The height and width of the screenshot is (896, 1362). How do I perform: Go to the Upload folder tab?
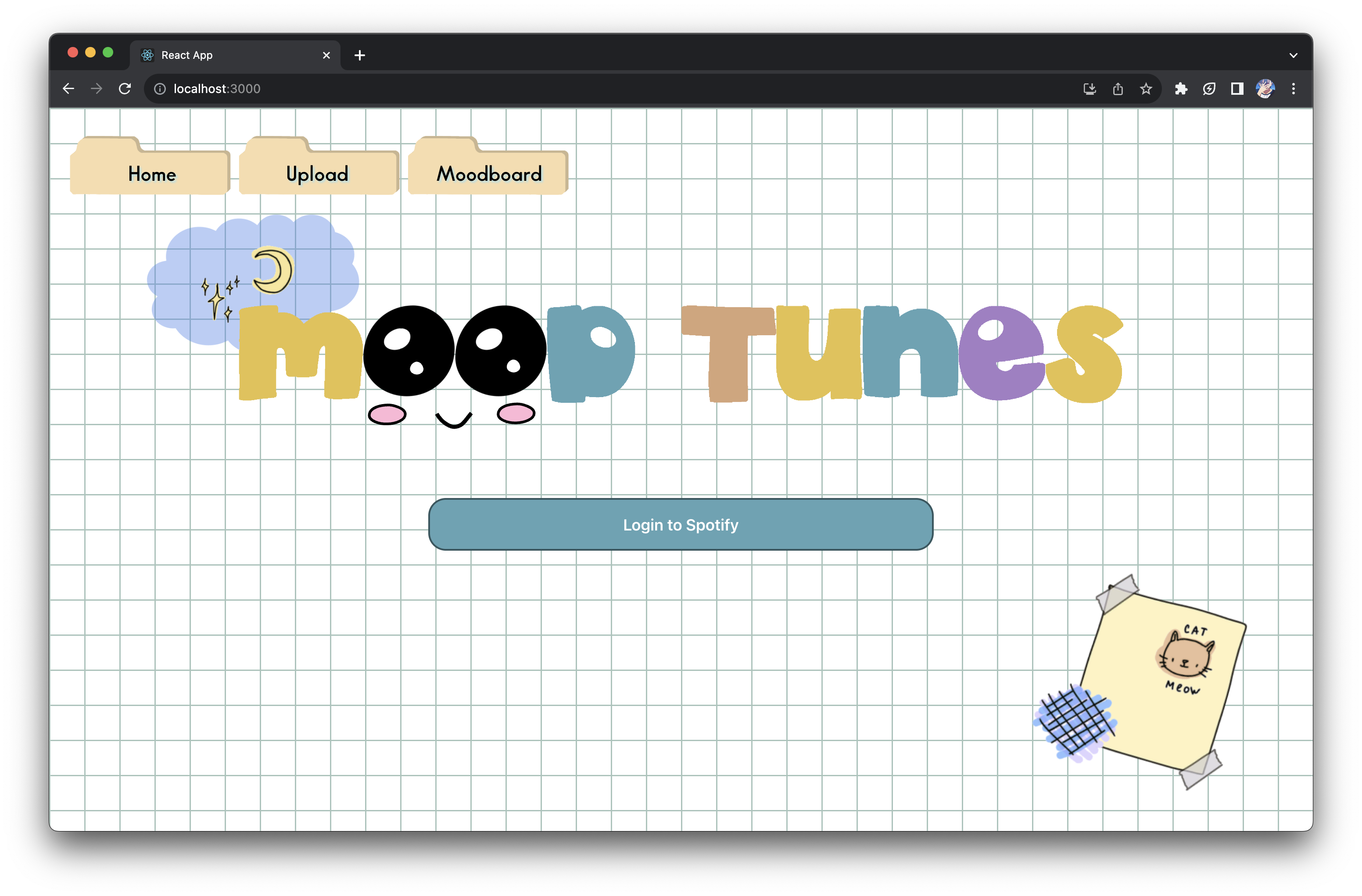(x=318, y=173)
